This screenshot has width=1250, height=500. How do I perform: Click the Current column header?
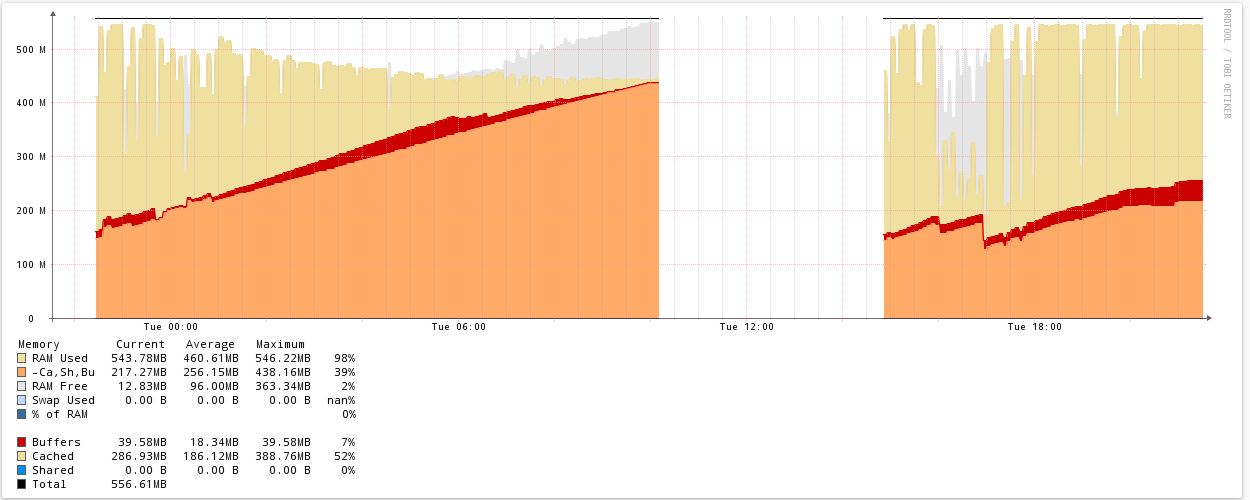click(141, 344)
